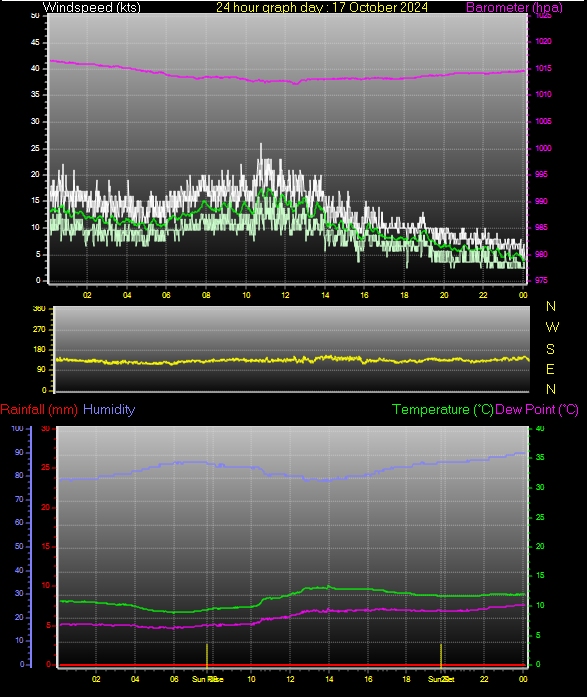Click the W compass label beside wind direction
The image size is (587, 697).
[552, 328]
